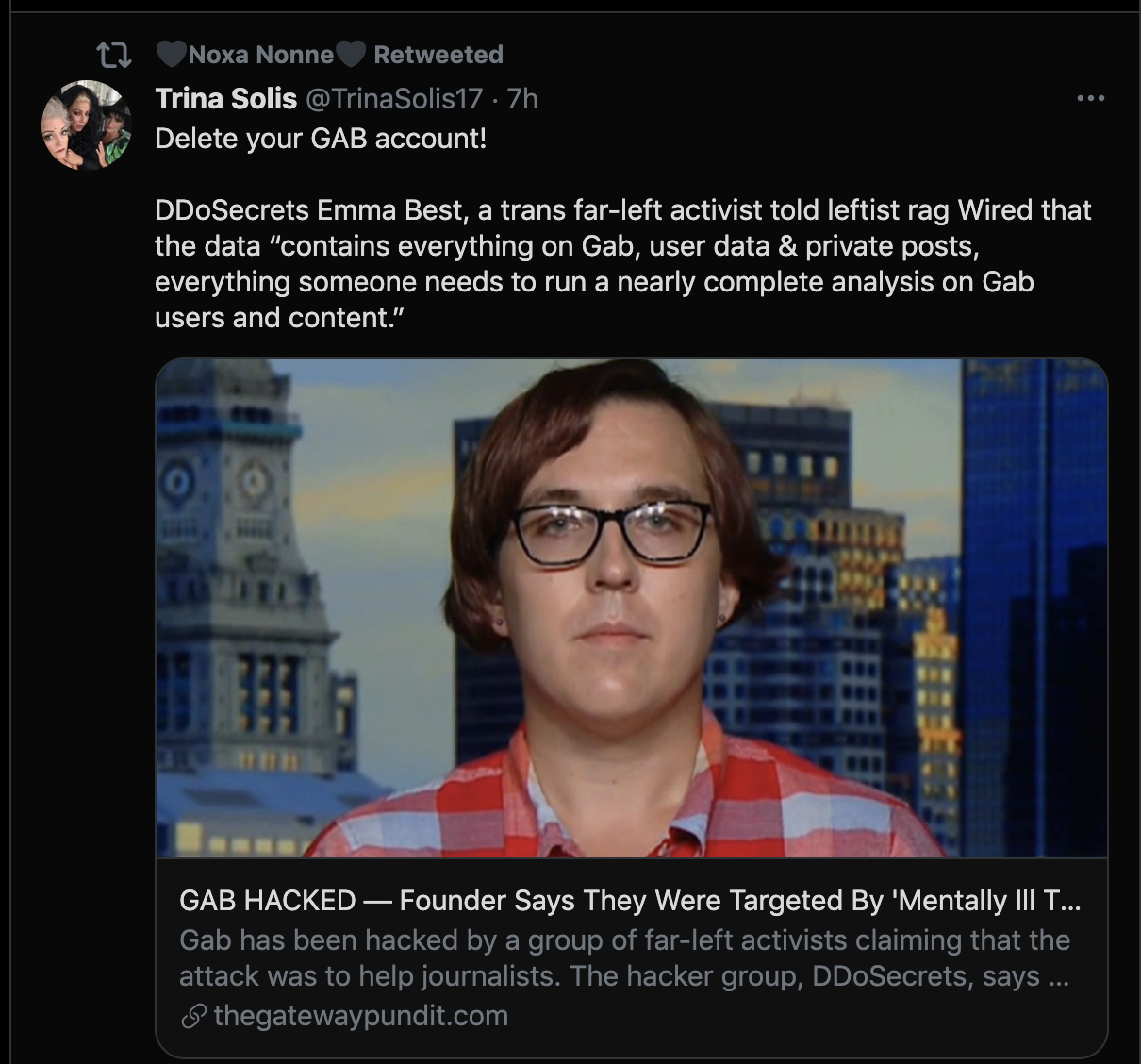Image resolution: width=1141 pixels, height=1064 pixels.
Task: Click the "Delete your GAB account!" line
Action: pyautogui.click(x=321, y=139)
